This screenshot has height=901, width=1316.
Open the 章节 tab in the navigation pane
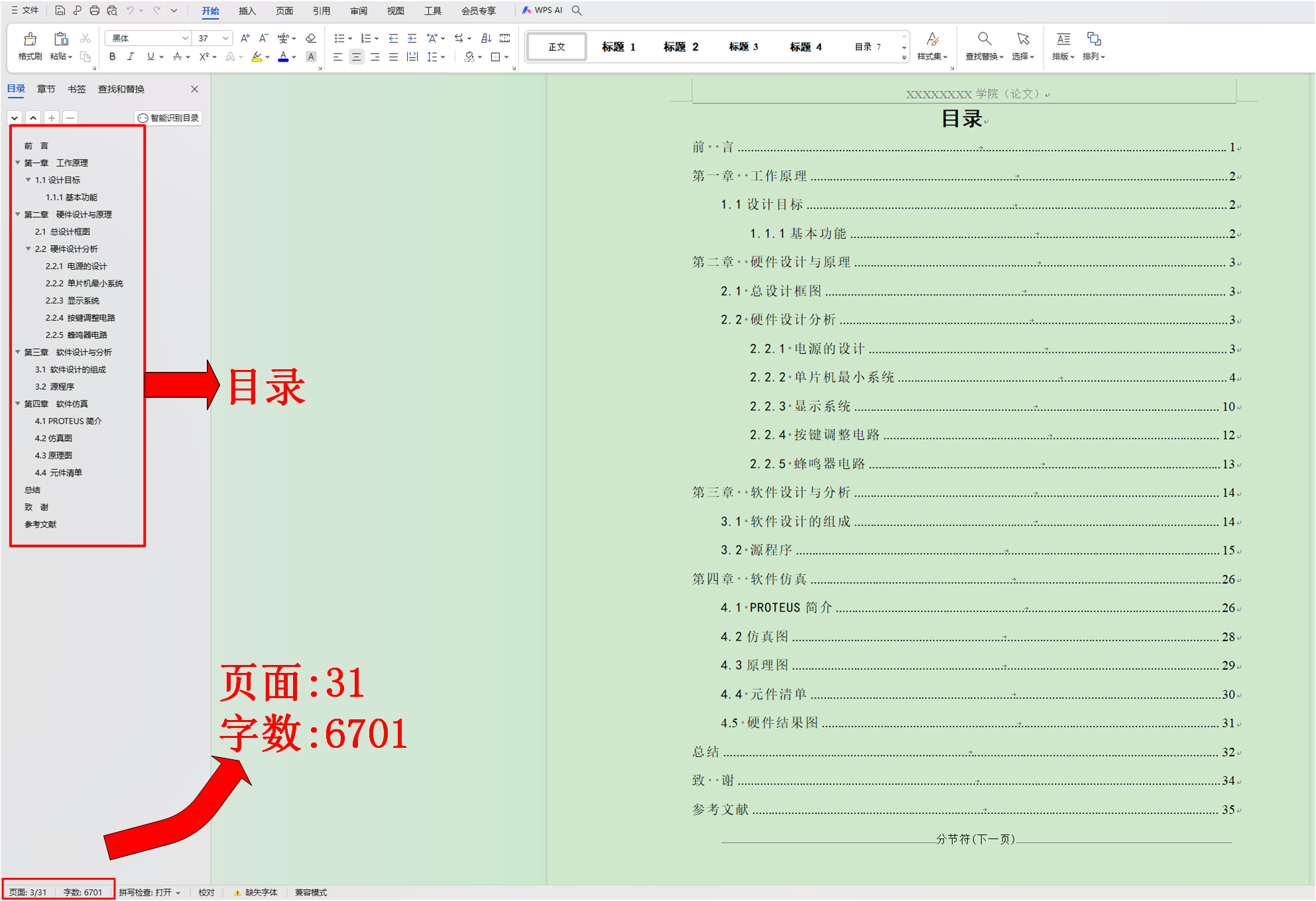(46, 89)
